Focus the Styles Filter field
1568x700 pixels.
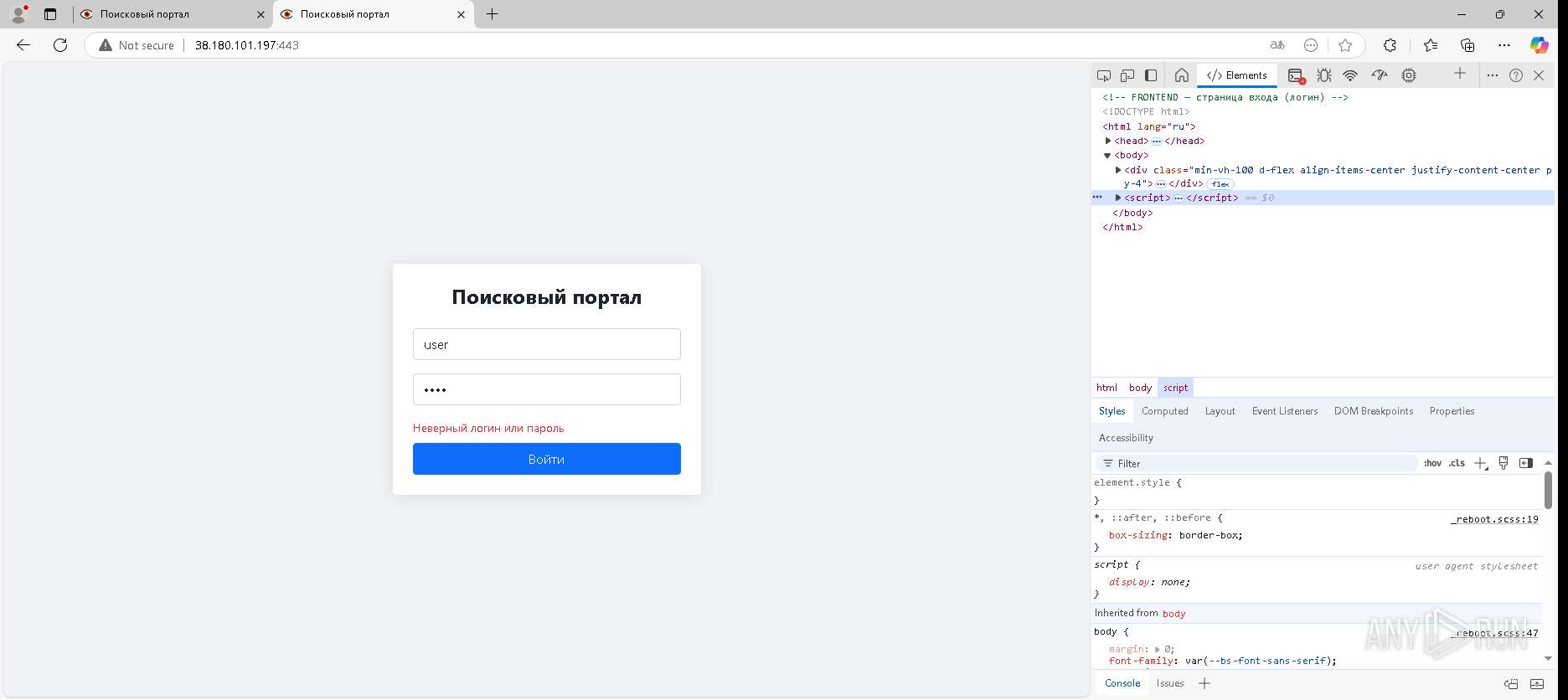[1256, 463]
